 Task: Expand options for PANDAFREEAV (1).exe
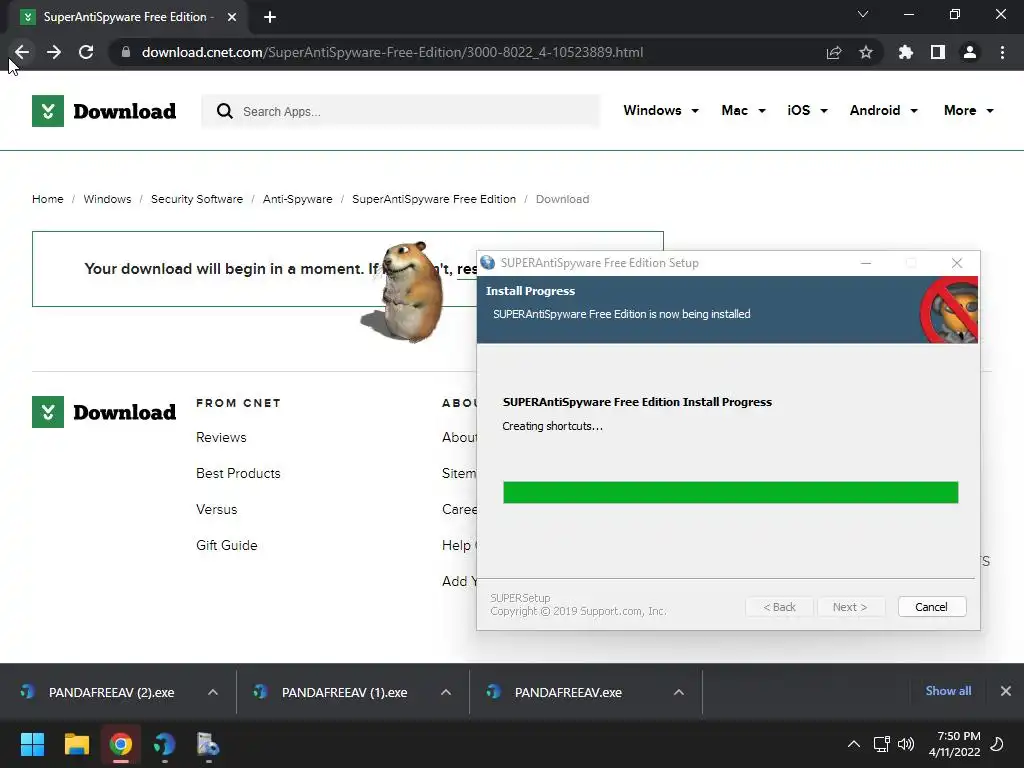[446, 692]
